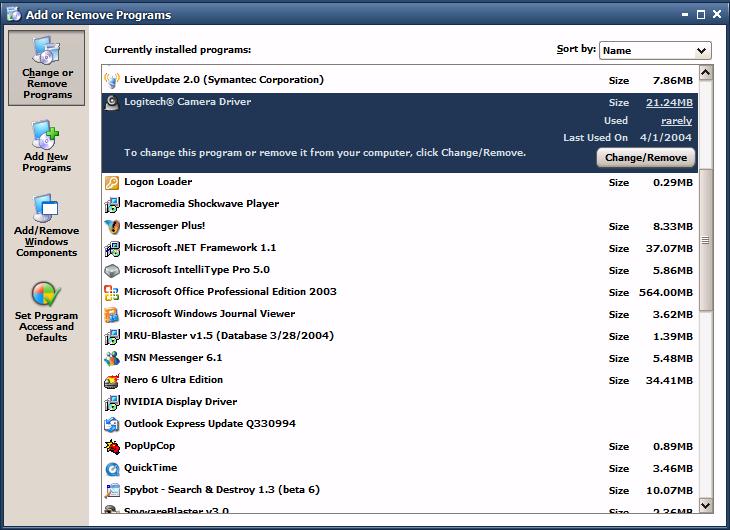The height and width of the screenshot is (530, 730).
Task: Select Microsoft IntelliType Pro 5.0 entry
Action: (x=399, y=270)
